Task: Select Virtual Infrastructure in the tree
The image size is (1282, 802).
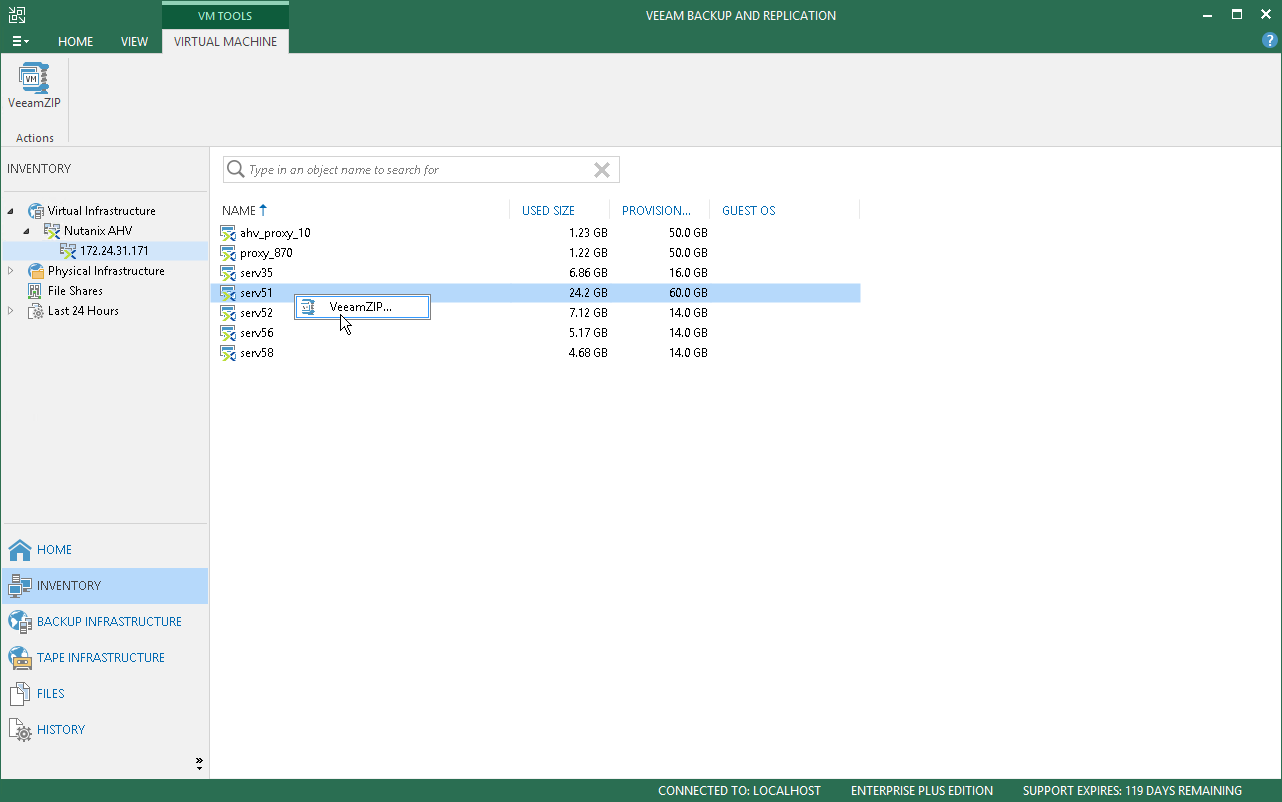Action: (102, 211)
